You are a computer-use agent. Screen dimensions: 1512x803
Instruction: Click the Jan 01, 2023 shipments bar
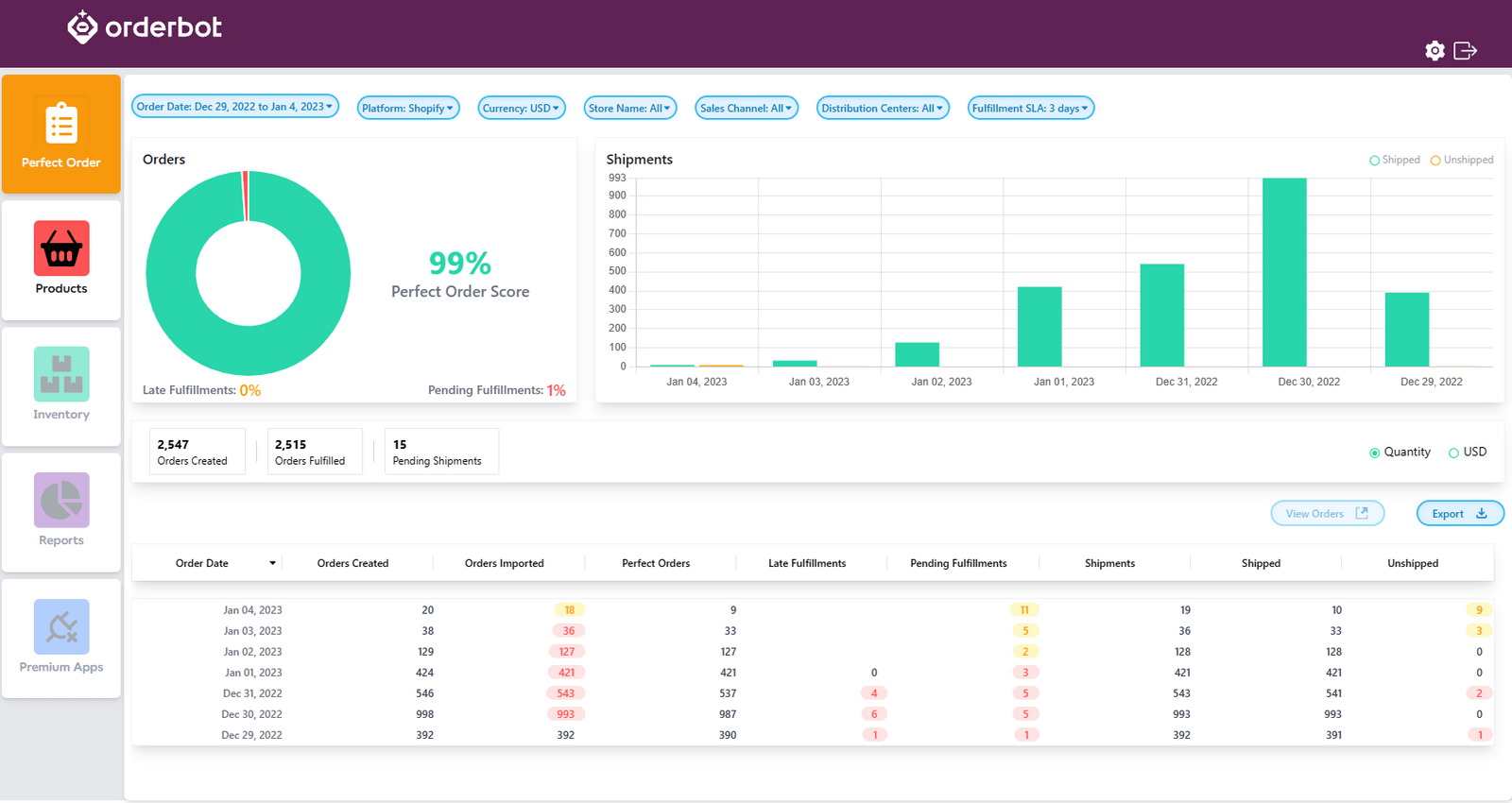tap(1039, 327)
